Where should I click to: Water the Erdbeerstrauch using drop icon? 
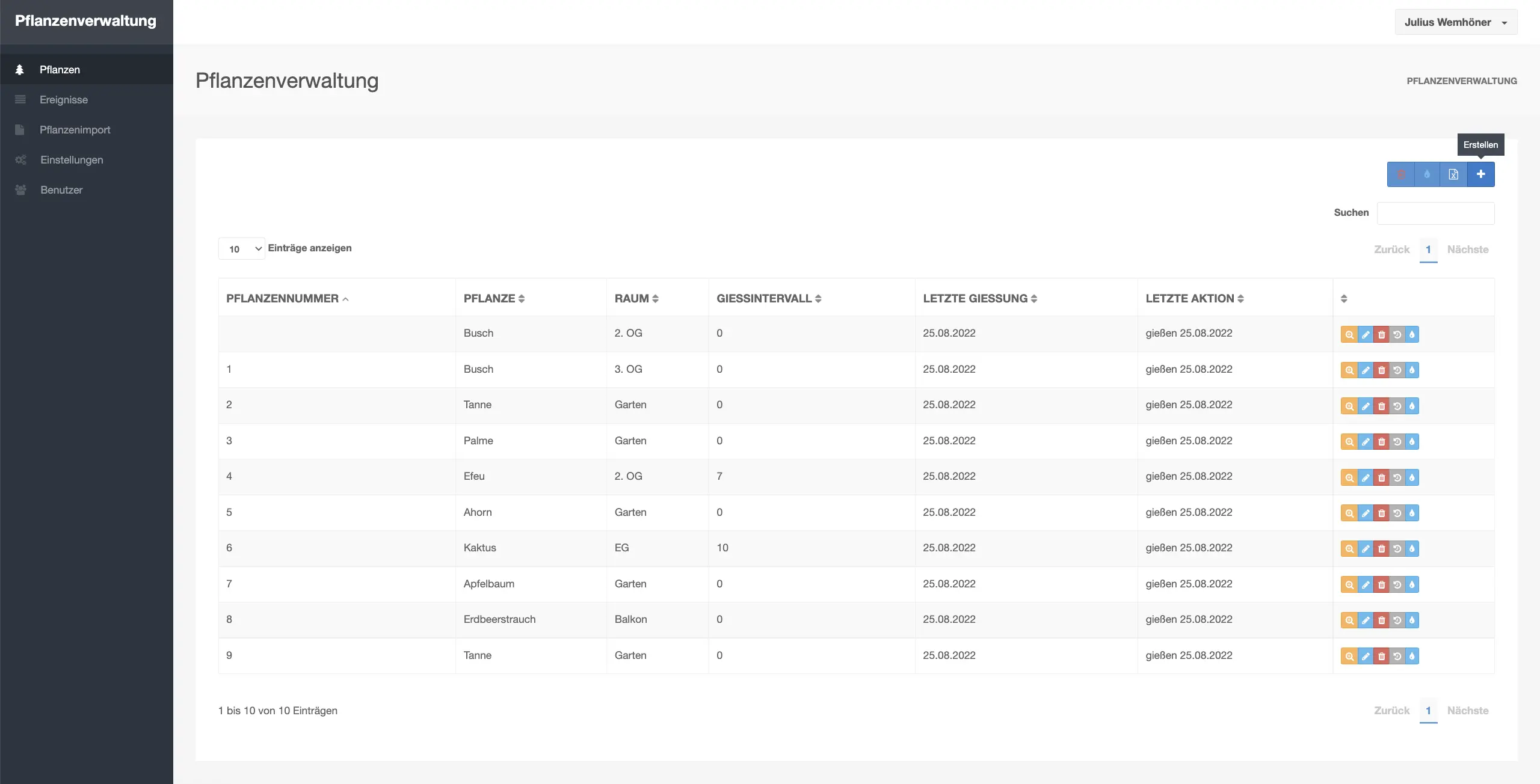[1412, 620]
